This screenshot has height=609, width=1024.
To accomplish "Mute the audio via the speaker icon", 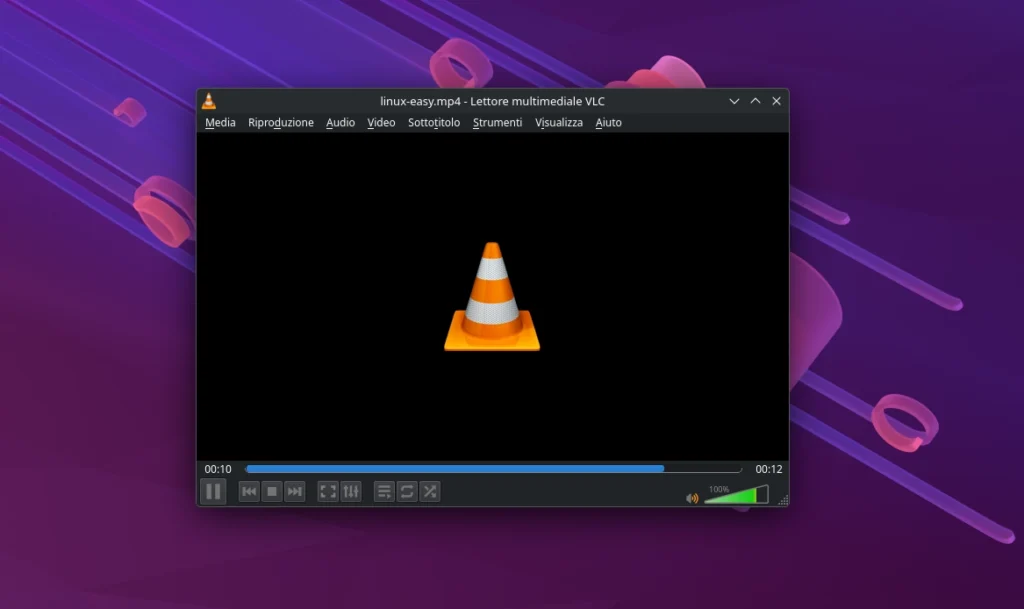I will tap(691, 496).
